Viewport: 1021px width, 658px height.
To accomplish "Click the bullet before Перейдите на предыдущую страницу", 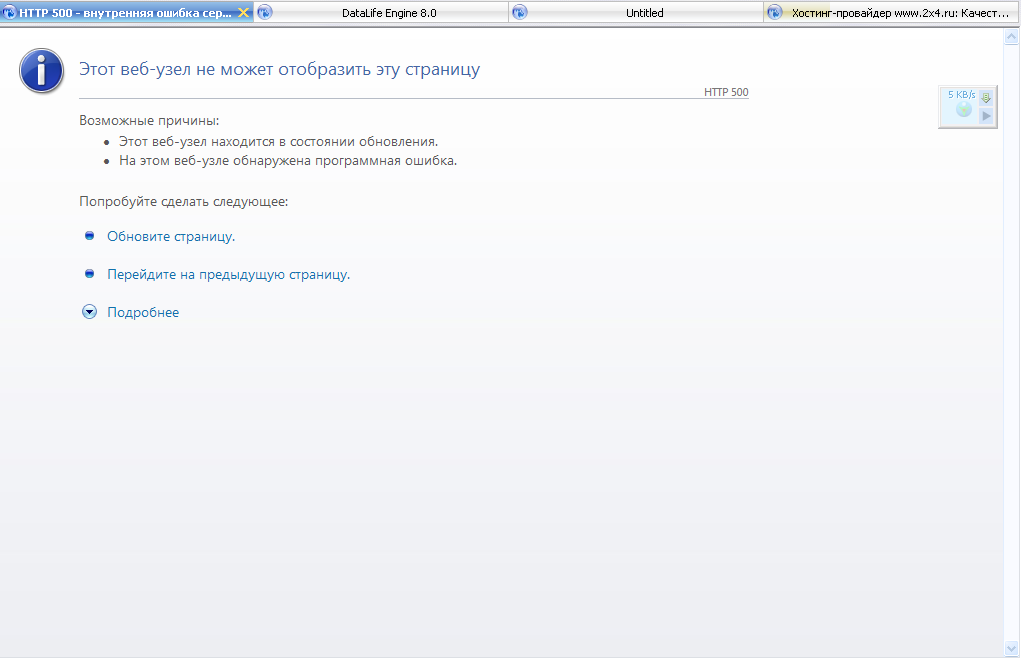I will tap(90, 273).
